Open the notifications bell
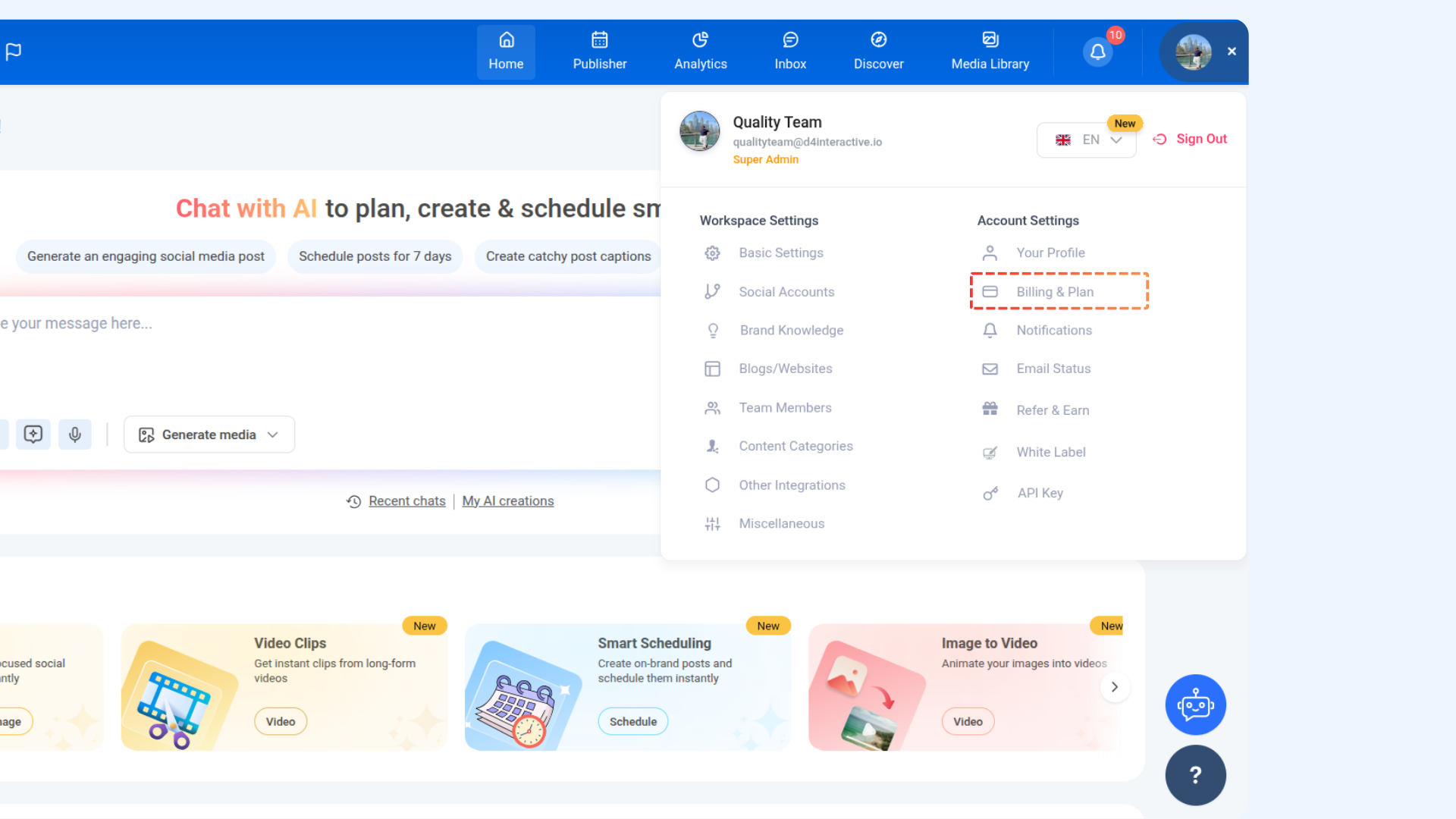This screenshot has width=1456, height=819. 1097,52
